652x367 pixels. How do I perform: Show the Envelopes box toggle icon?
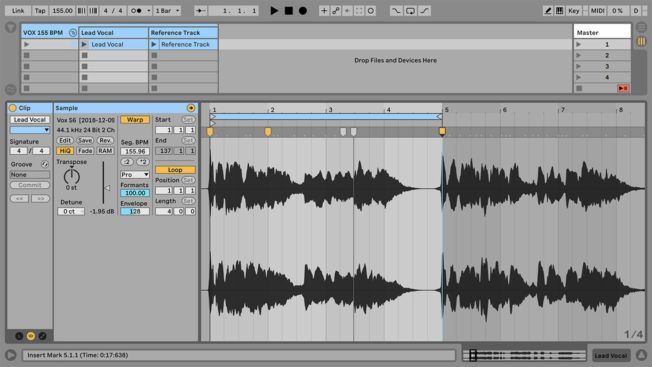(x=42, y=336)
